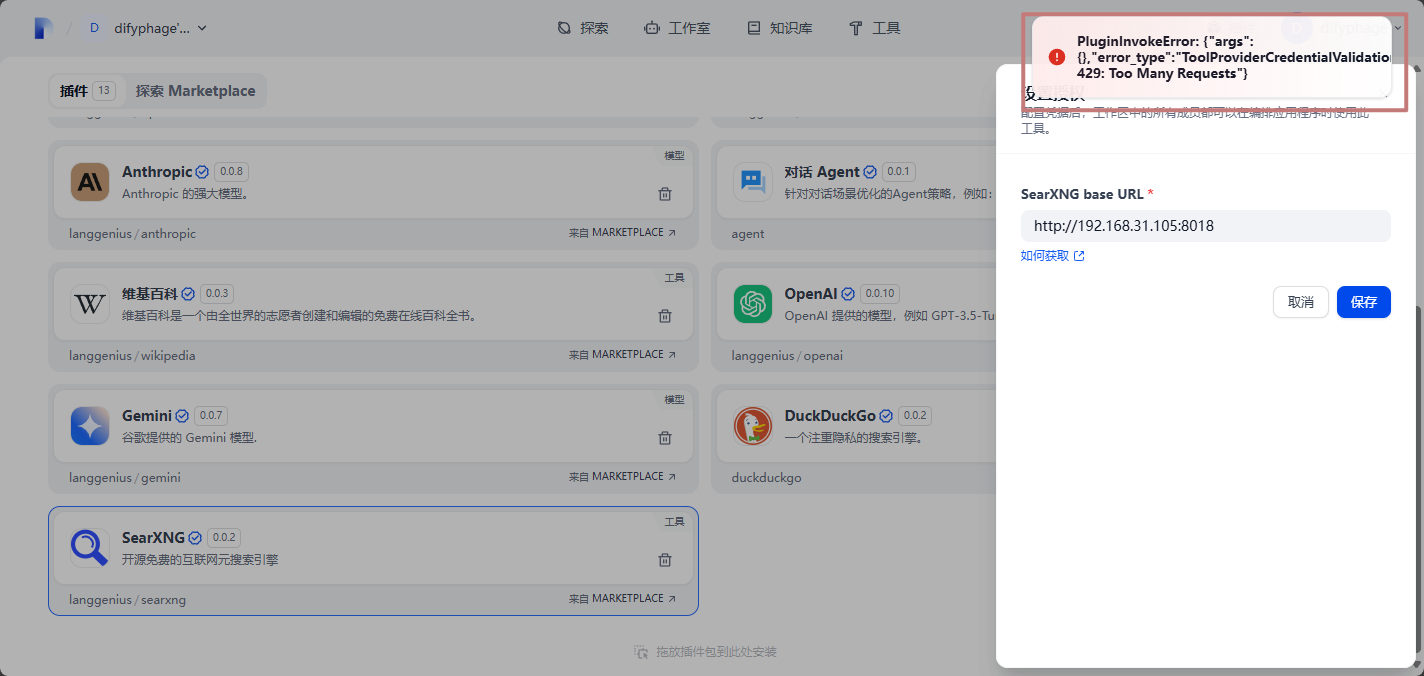
Task: Open the difyphage workspace dropdown
Action: 147,28
